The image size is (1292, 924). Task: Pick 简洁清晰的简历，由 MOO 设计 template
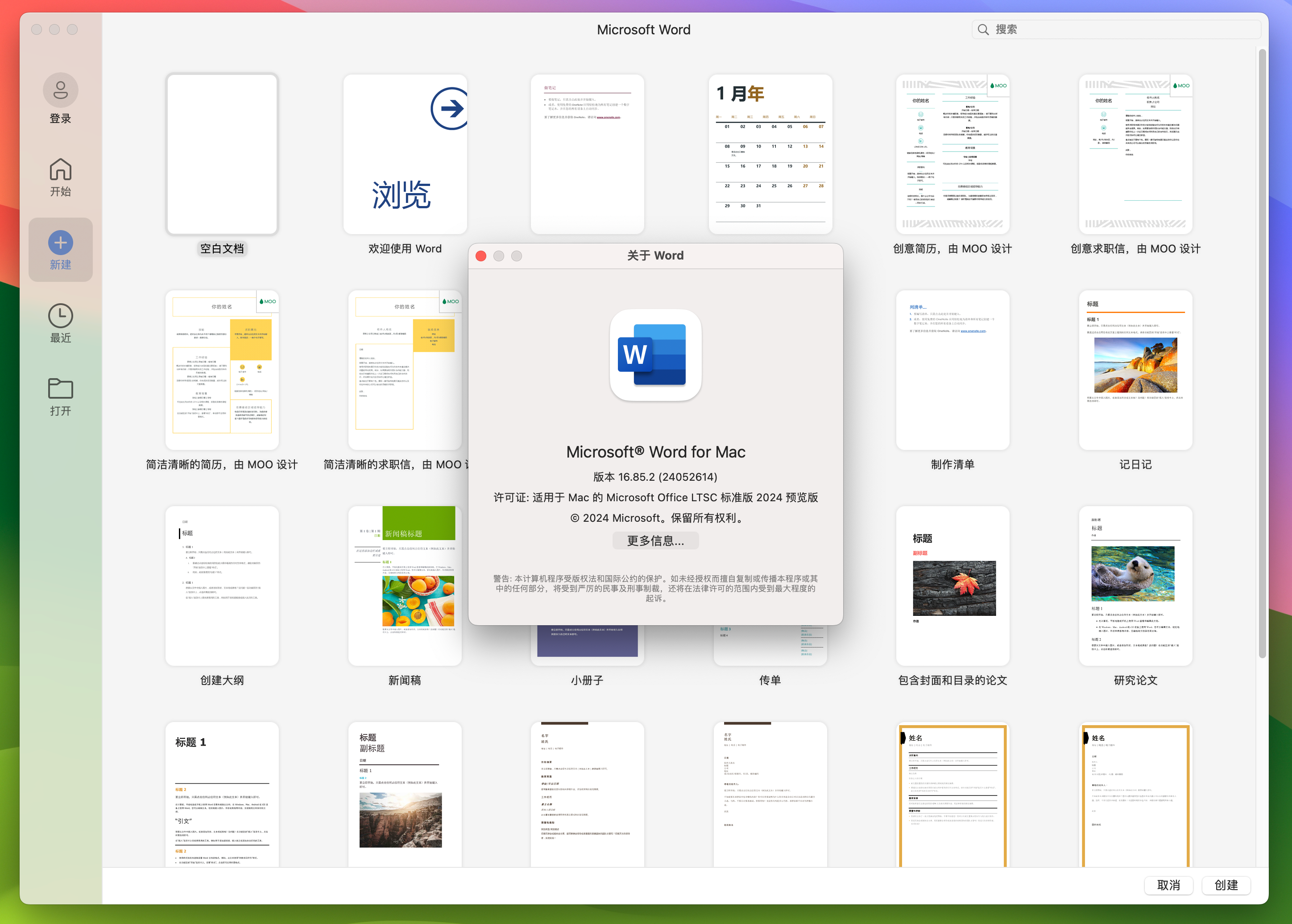coord(222,370)
